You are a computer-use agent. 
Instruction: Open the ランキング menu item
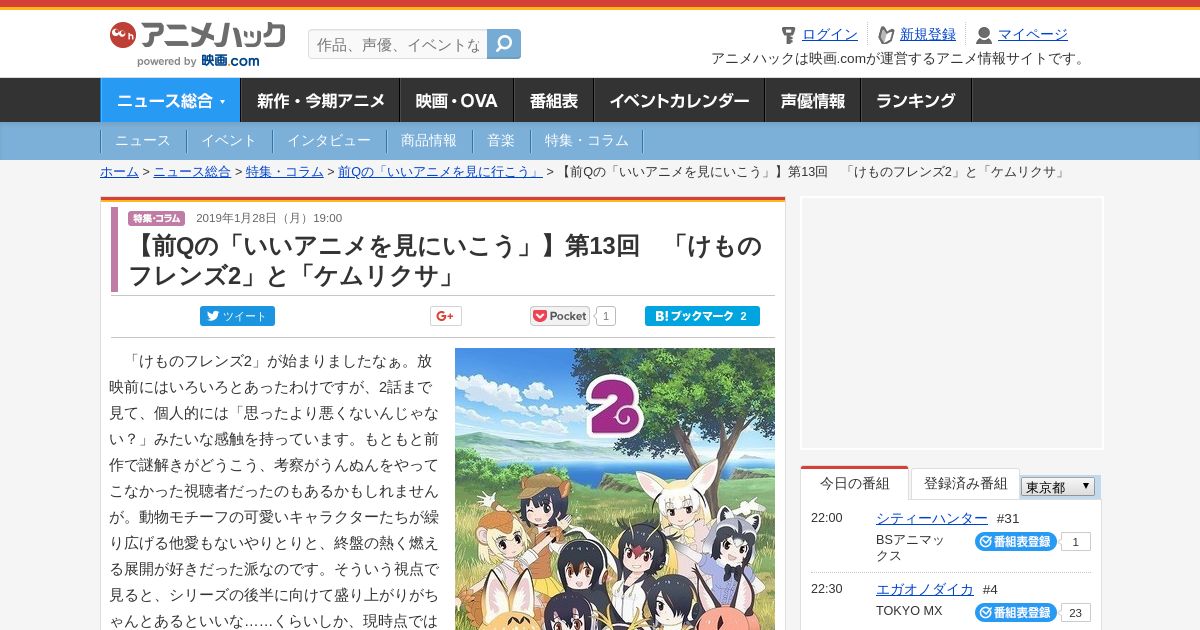916,100
